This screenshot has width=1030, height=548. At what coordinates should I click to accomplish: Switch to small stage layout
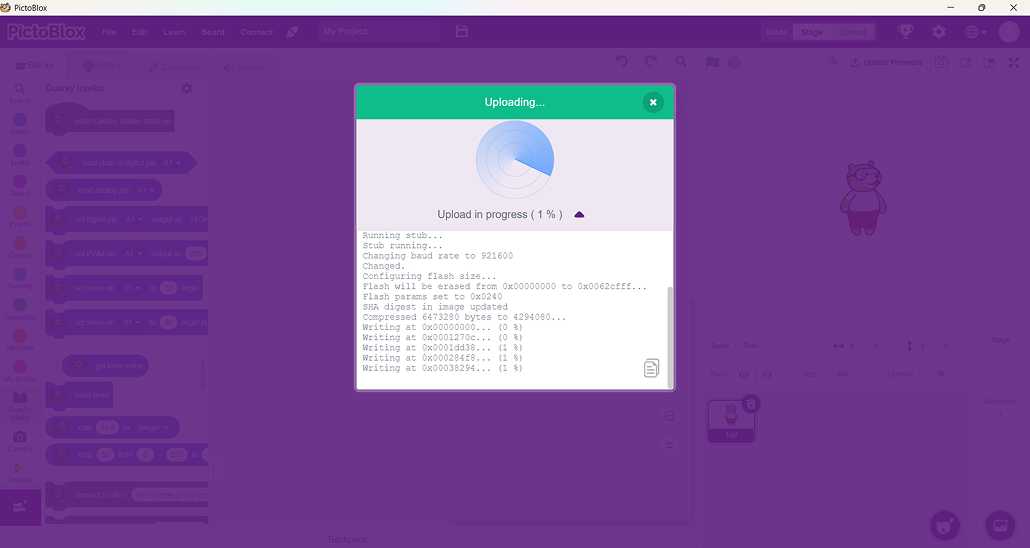966,62
